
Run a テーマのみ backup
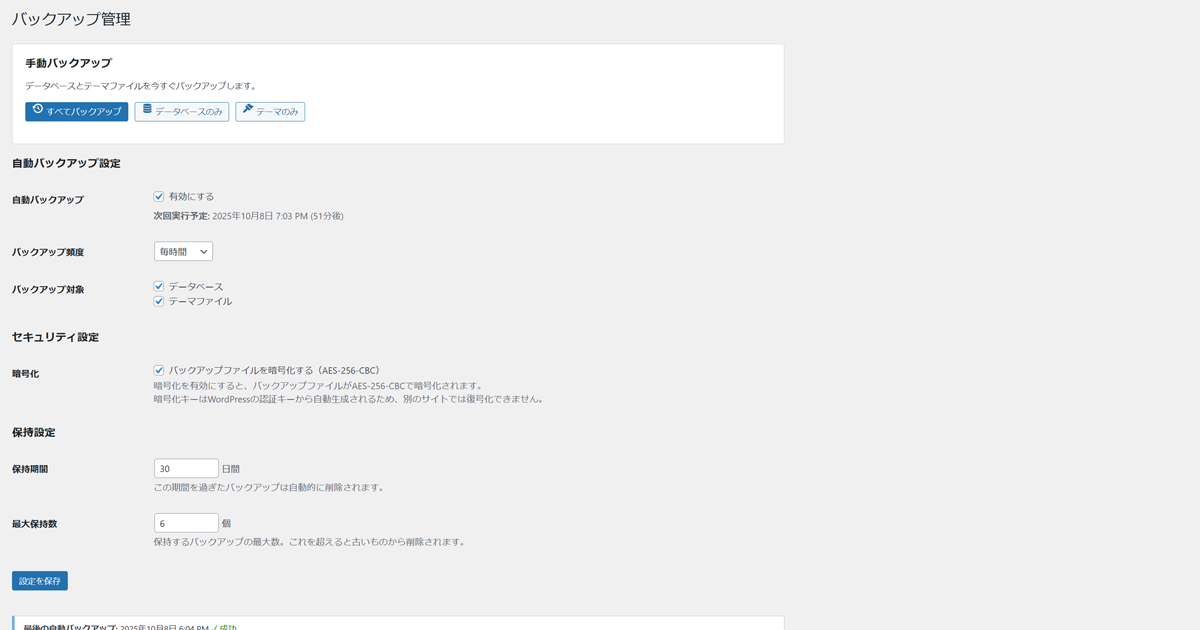(x=270, y=112)
